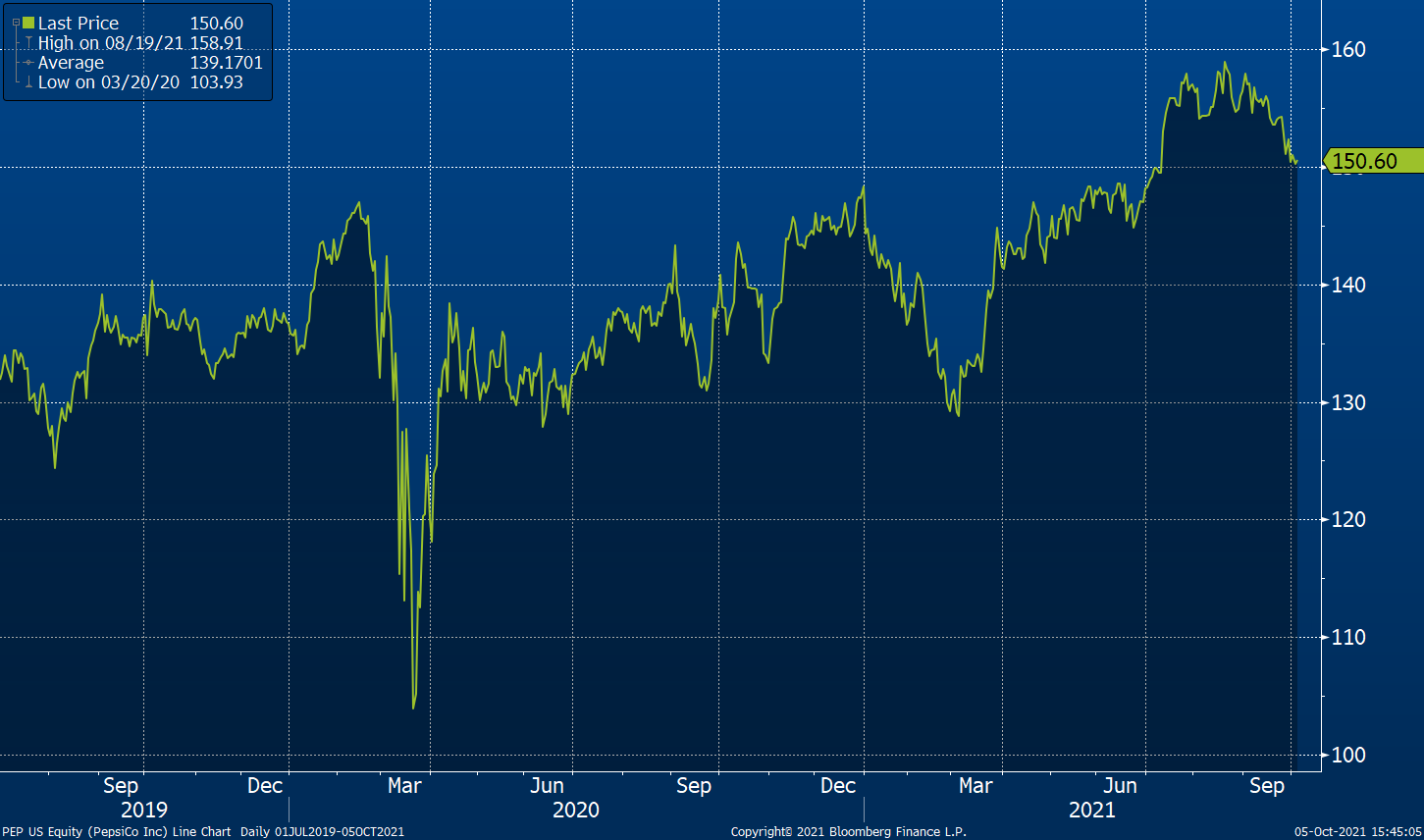Click the green 150.60 price tag on axis

1372,161
